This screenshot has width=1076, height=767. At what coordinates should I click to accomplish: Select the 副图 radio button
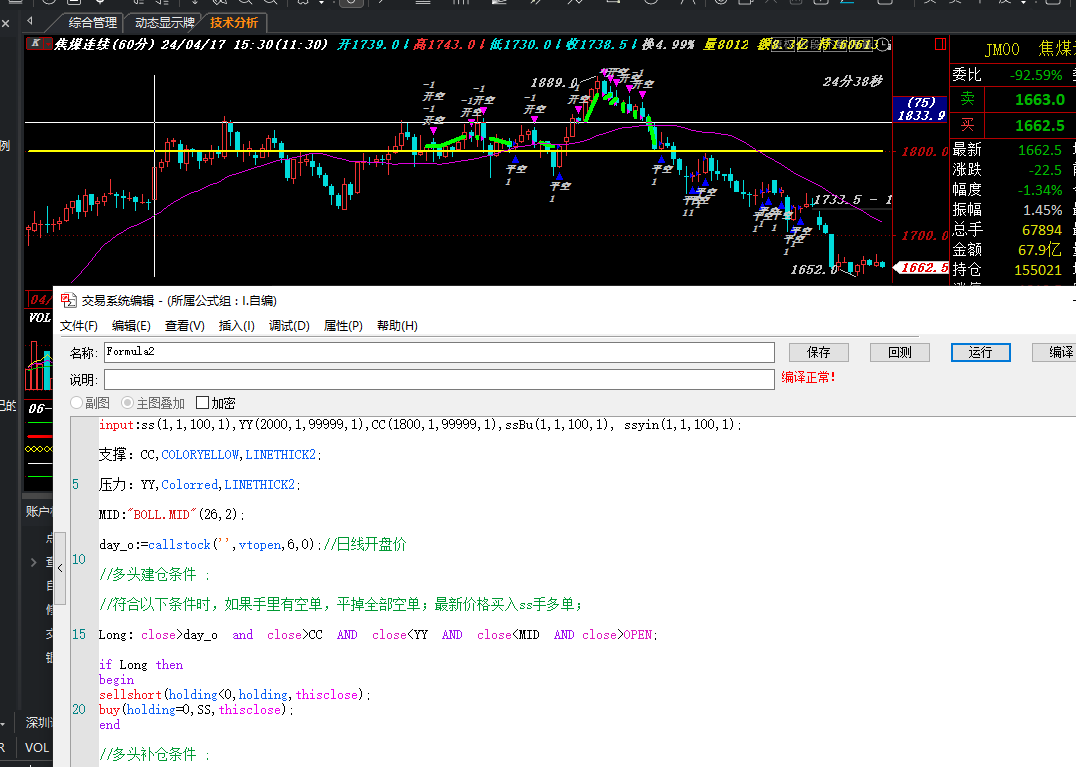(x=77, y=403)
